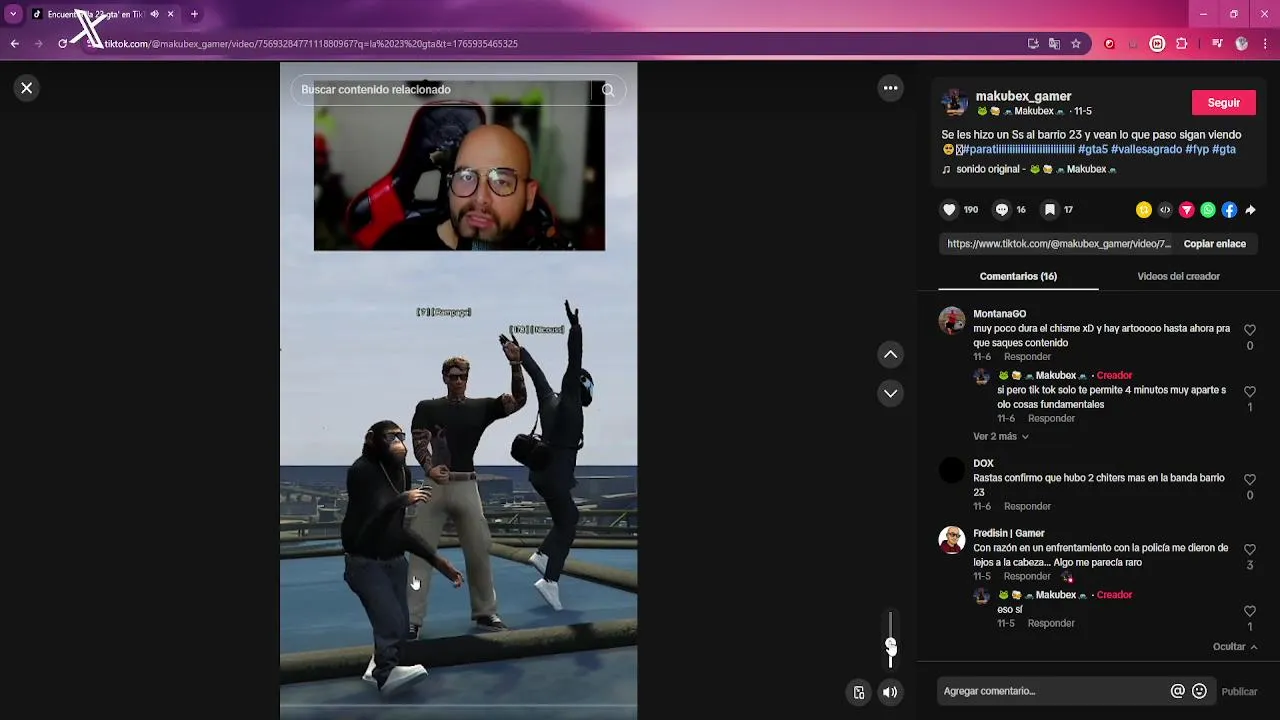Like Makubex's 'eso sí' reply

tap(1249, 611)
